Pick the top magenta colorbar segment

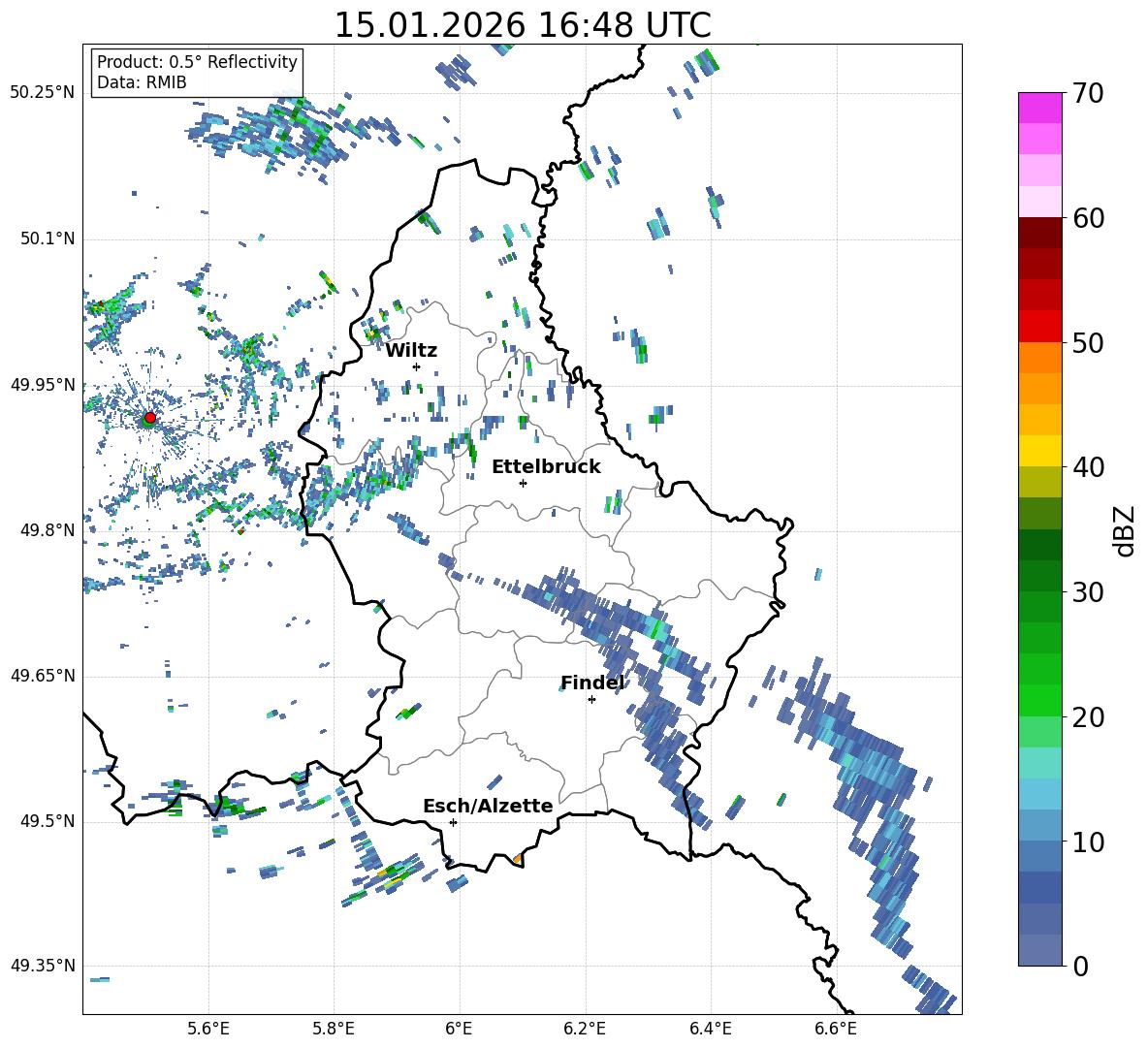(x=1040, y=108)
